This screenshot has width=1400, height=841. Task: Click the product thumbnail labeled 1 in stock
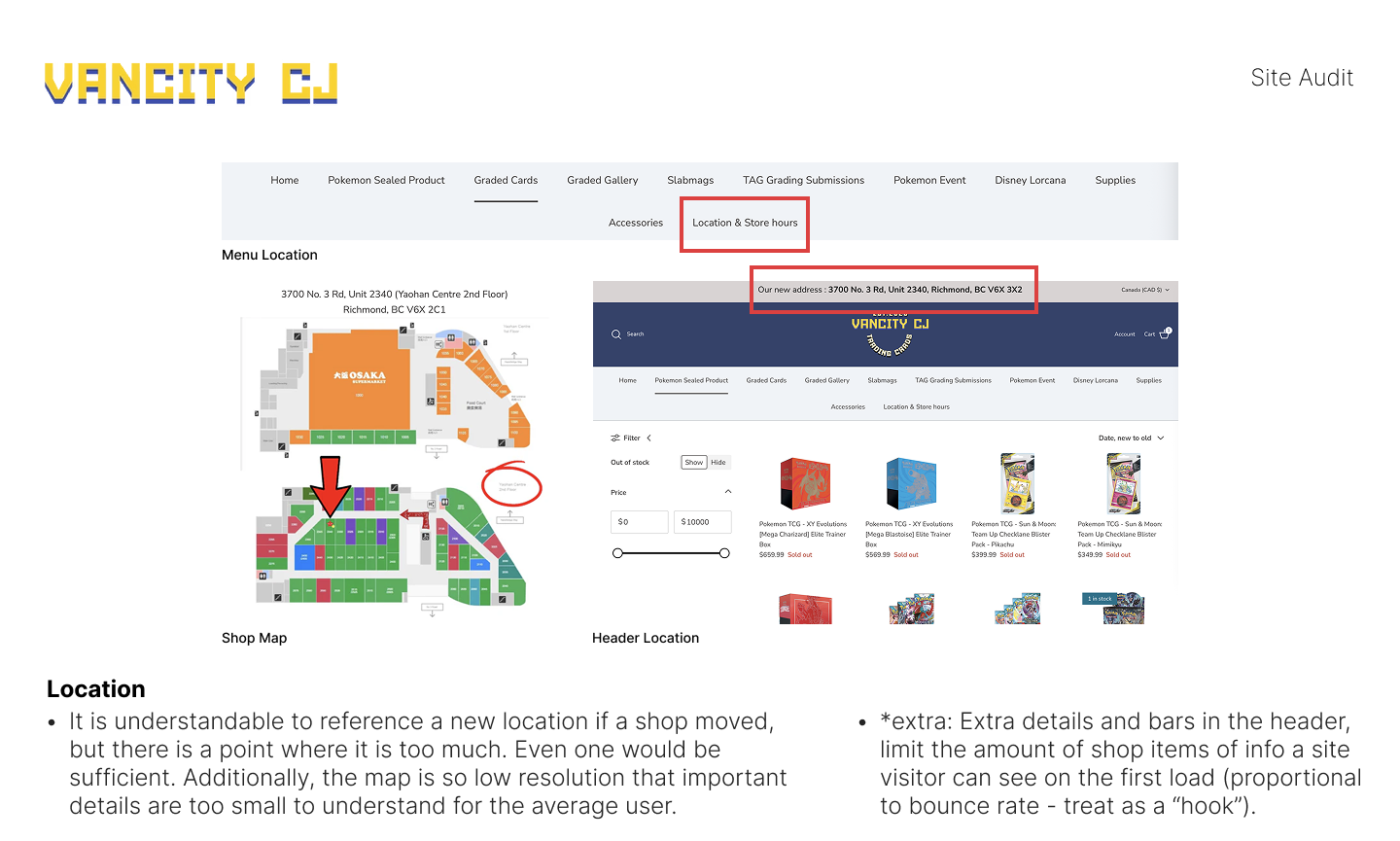point(1113,608)
